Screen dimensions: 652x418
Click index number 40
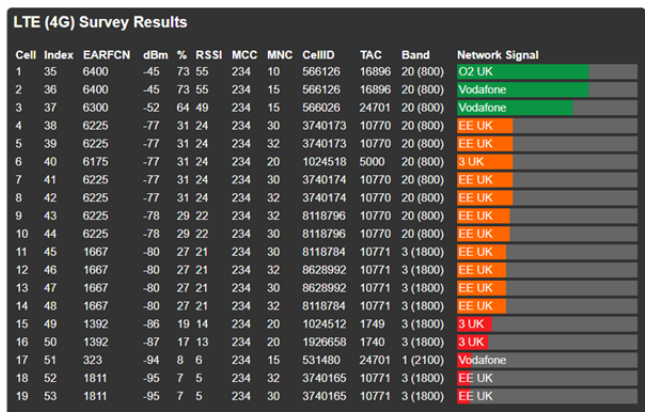click(50, 162)
